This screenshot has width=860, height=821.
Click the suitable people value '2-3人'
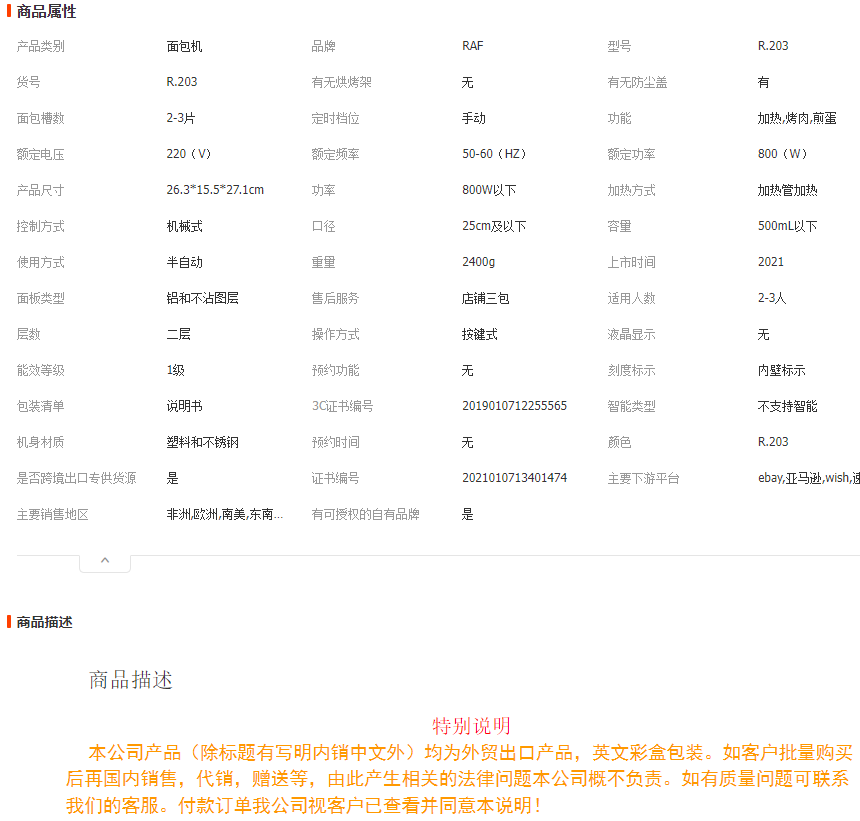point(772,298)
